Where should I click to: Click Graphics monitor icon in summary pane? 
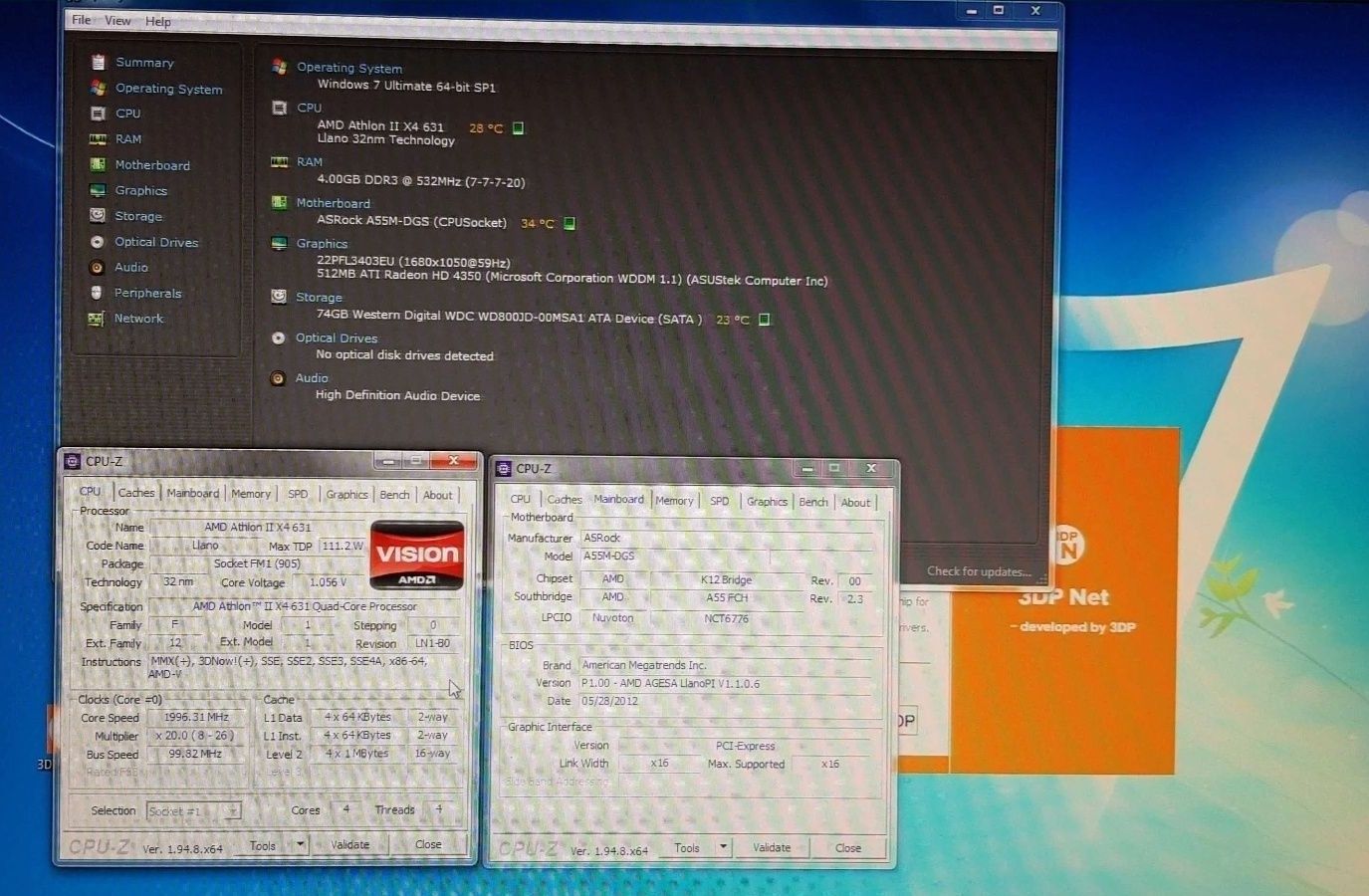[x=279, y=243]
